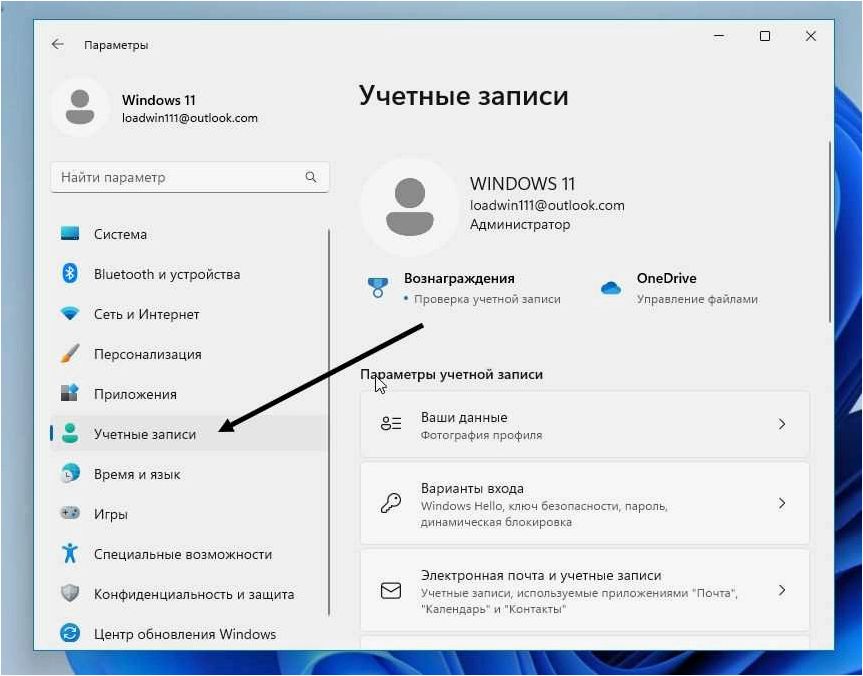The height and width of the screenshot is (676, 863).
Task: Minimize the Параметры window
Action: pyautogui.click(x=719, y=36)
